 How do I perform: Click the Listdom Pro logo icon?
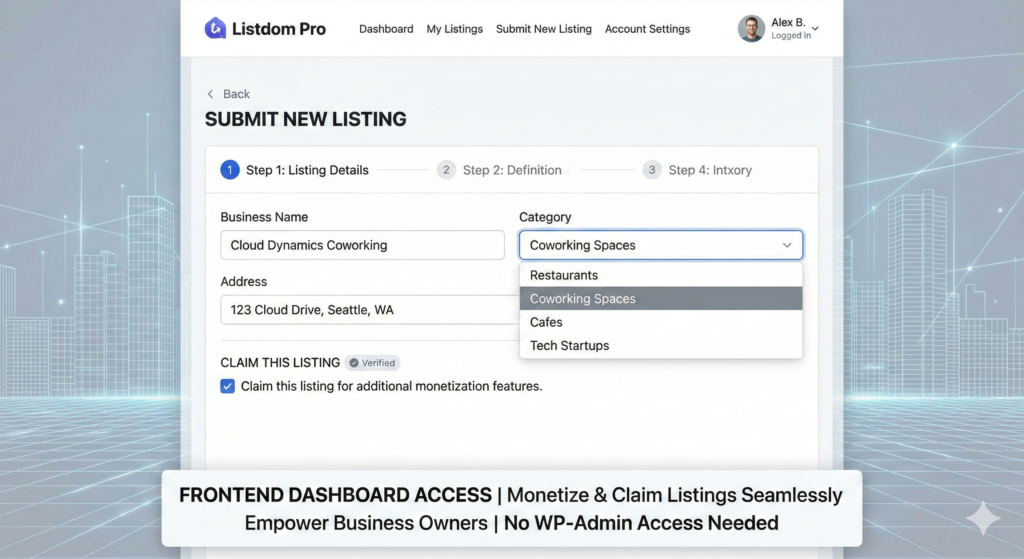pyautogui.click(x=215, y=29)
